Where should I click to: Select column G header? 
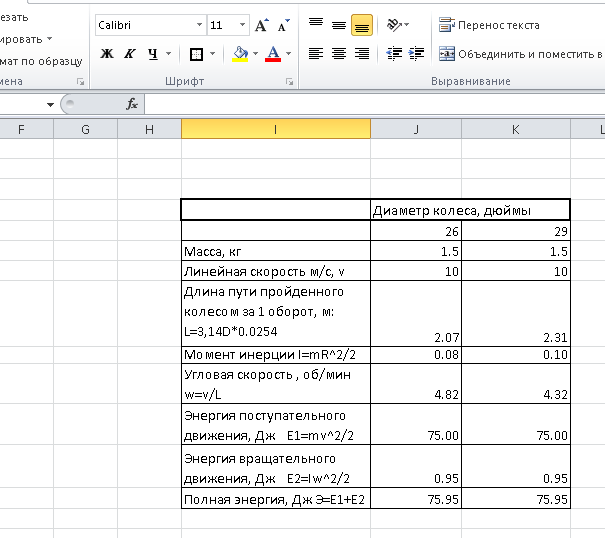pyautogui.click(x=86, y=129)
